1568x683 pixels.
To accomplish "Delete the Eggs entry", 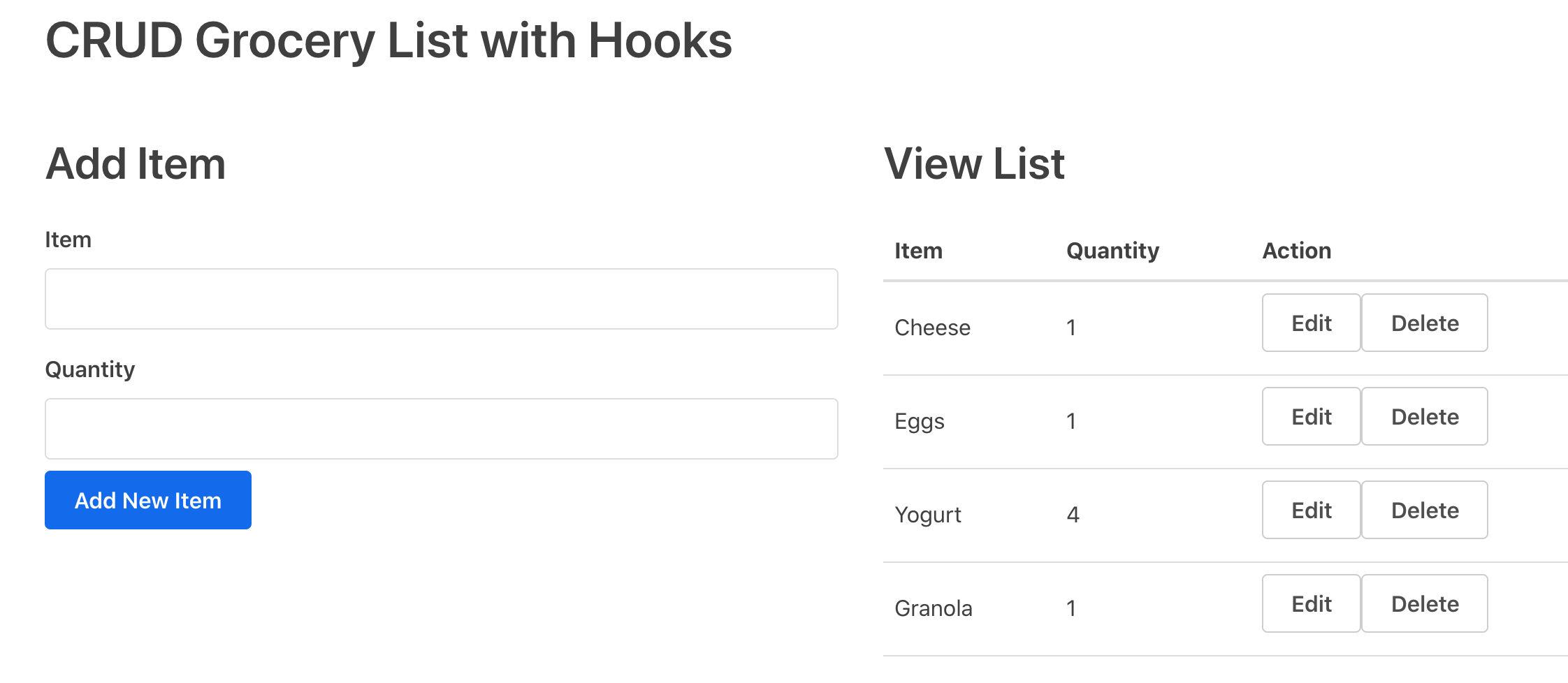I will click(x=1424, y=416).
